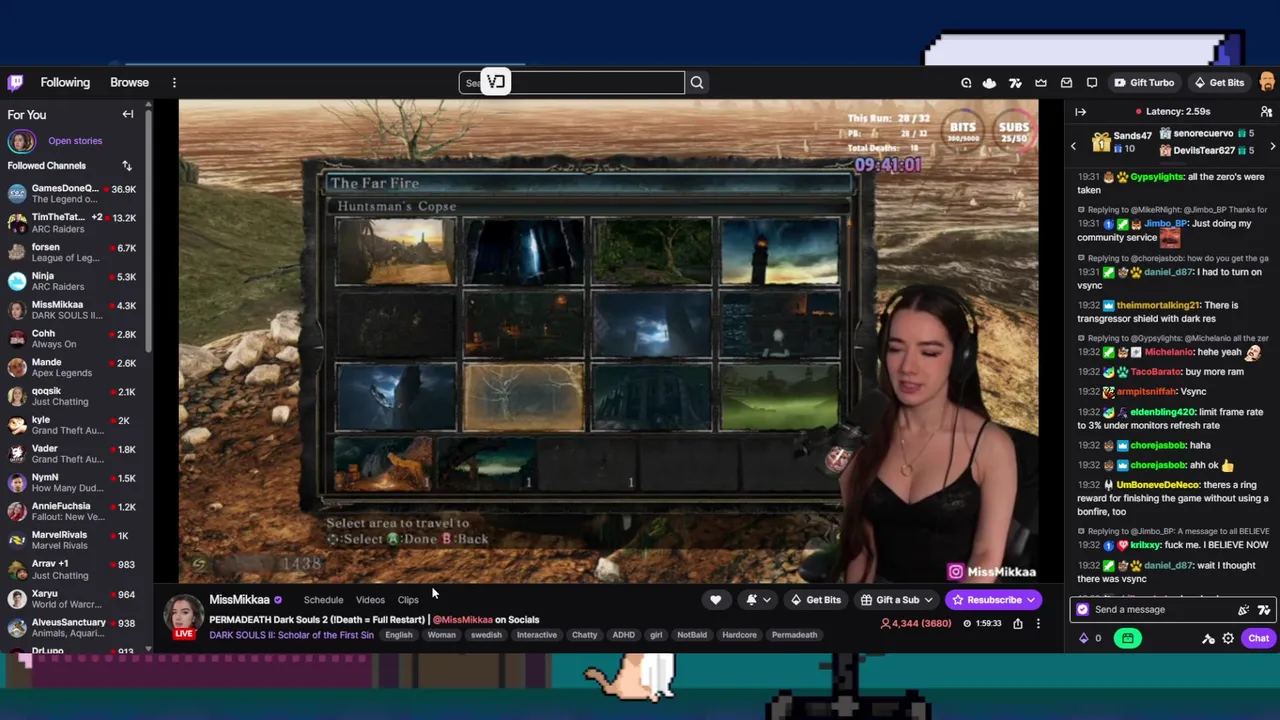Click the search input field

572,83
